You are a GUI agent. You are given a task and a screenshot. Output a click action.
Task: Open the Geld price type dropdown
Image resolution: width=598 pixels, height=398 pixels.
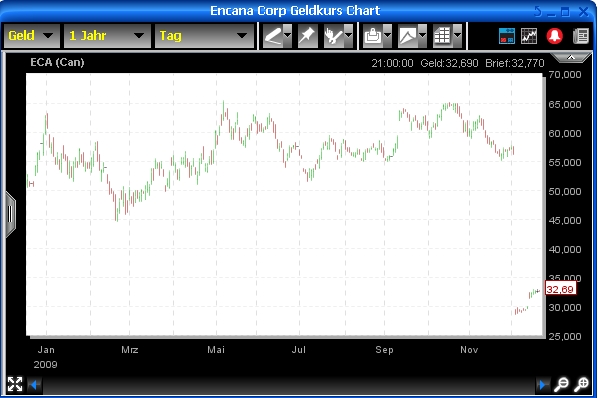(x=32, y=36)
